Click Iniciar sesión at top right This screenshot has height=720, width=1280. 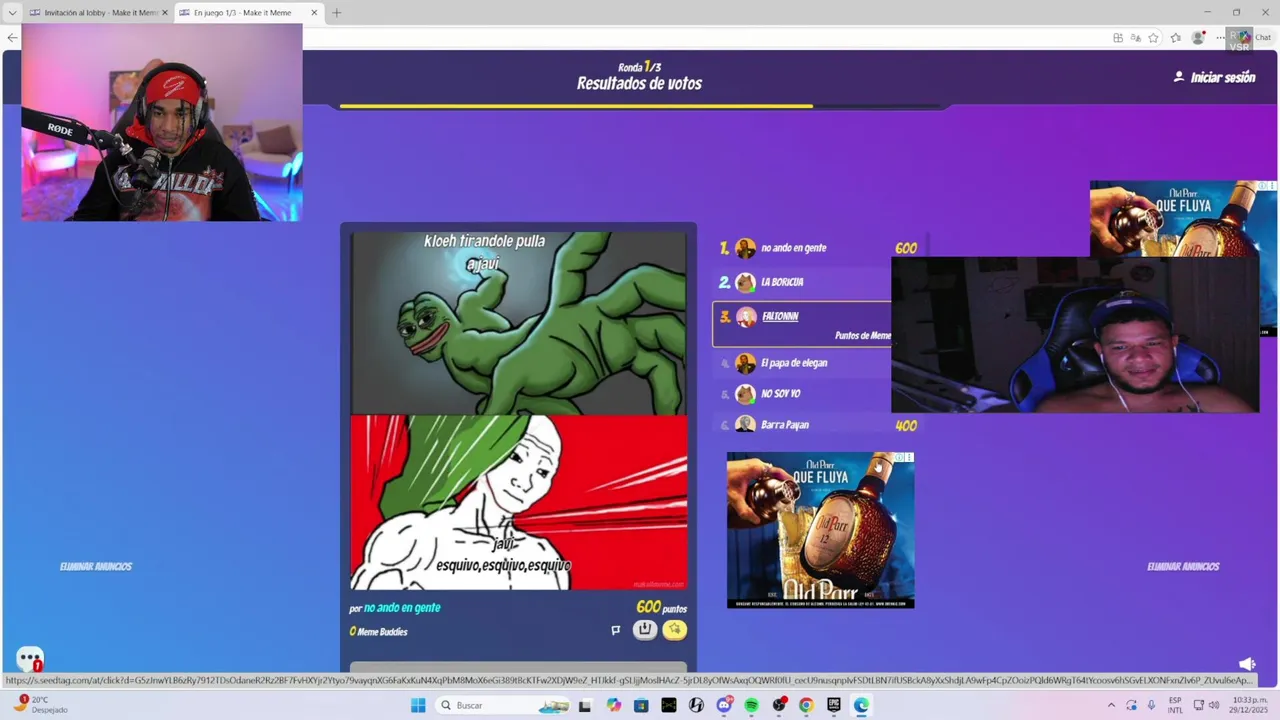(x=1214, y=77)
